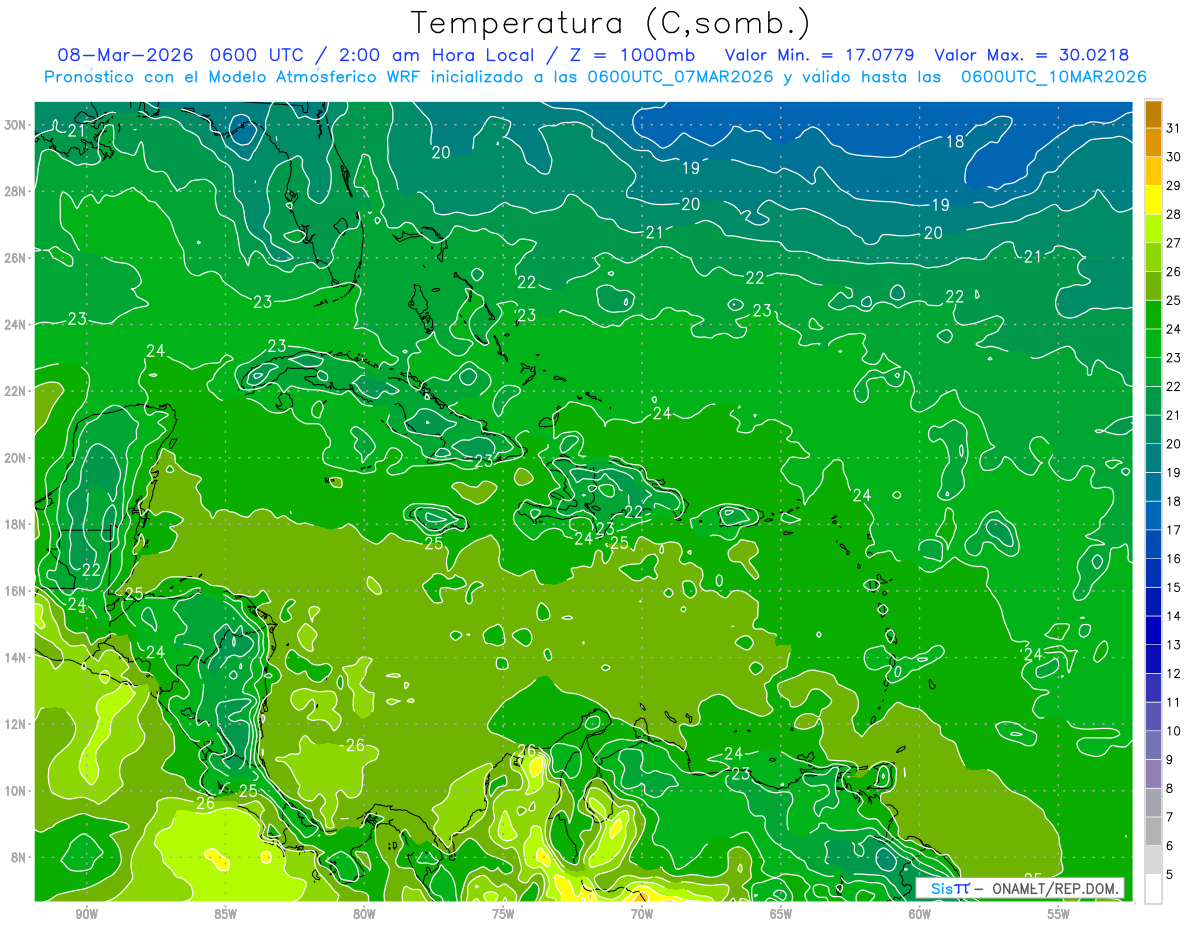
Task: Click legend scale number 6
Action: [1170, 847]
